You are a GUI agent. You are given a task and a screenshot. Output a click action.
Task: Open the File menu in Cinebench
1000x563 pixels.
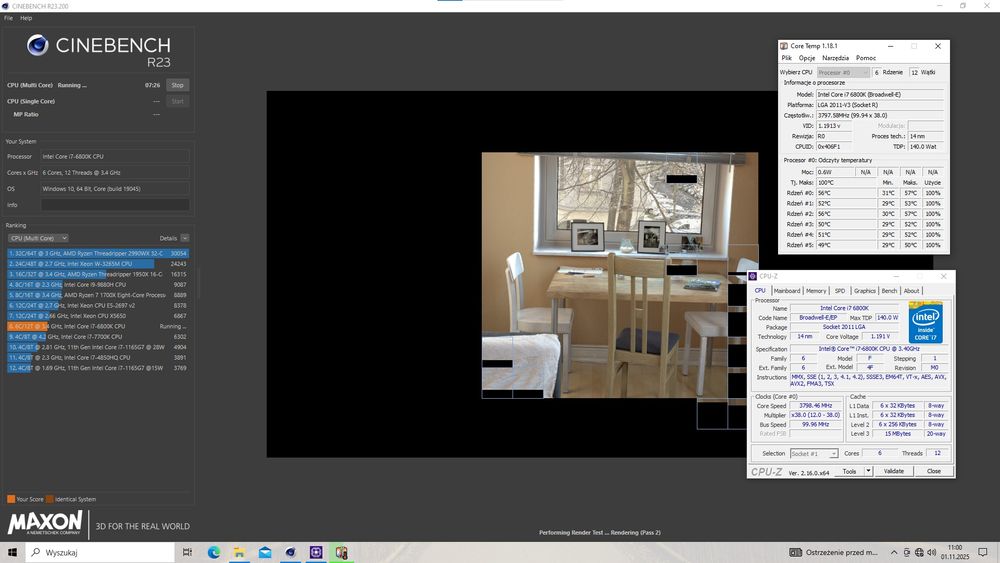pyautogui.click(x=8, y=18)
